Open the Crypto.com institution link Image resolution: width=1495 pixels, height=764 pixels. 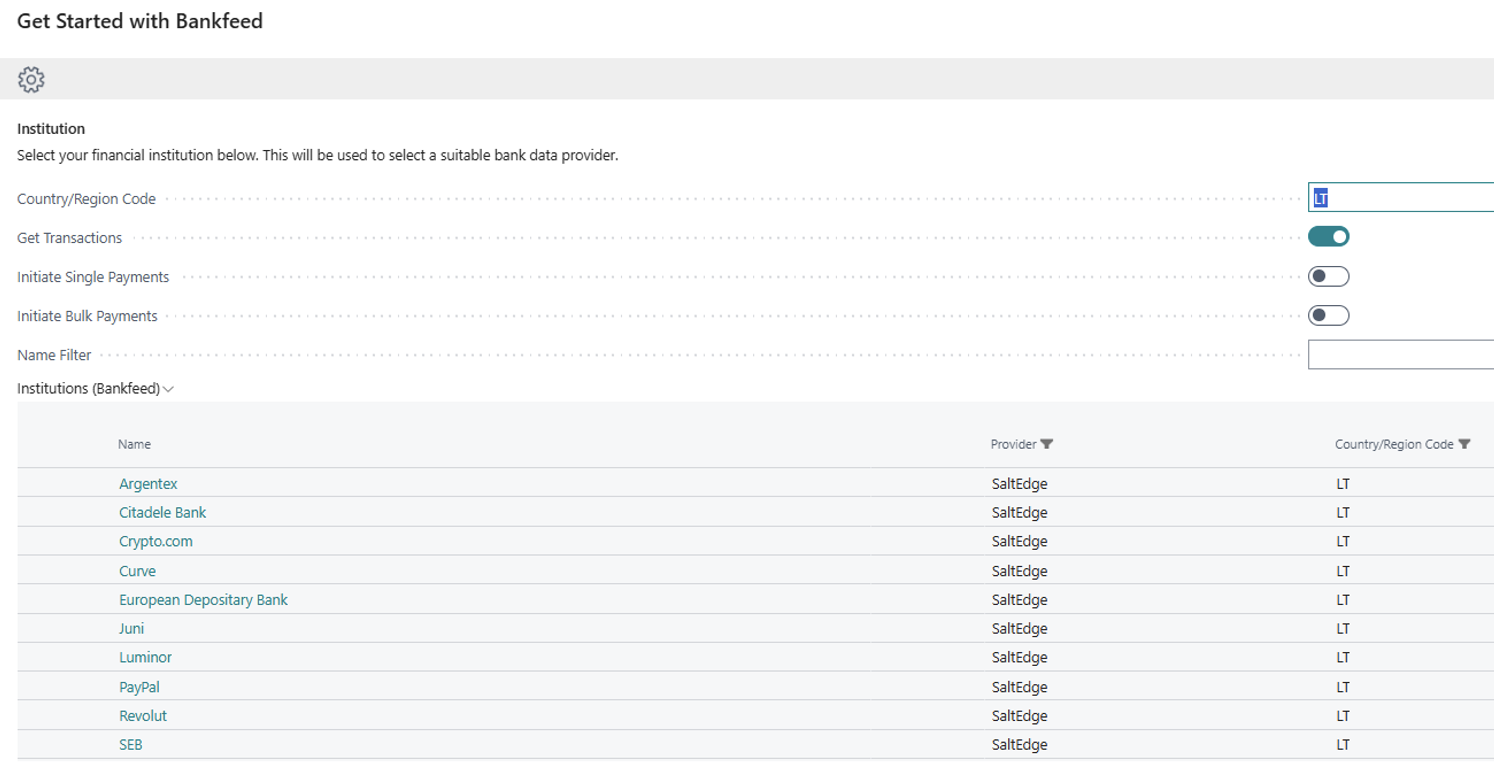[x=156, y=542]
